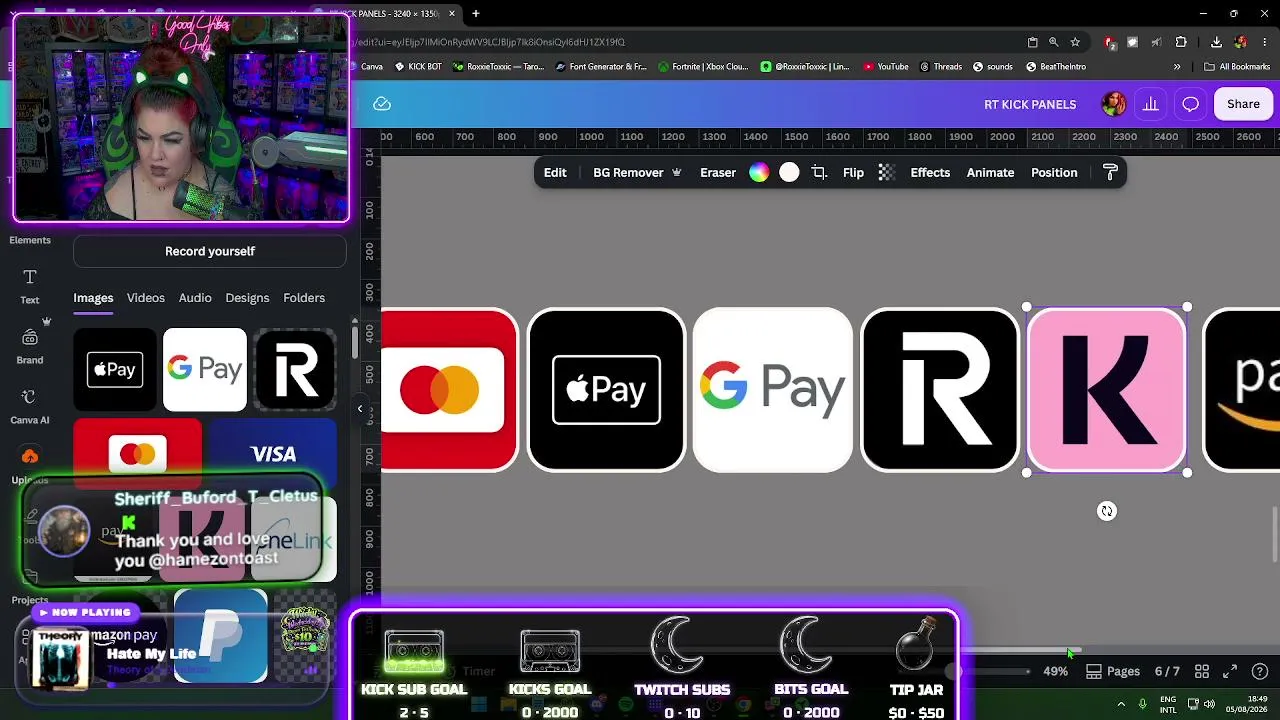This screenshot has height=720, width=1280.
Task: Open the grid view icon
Action: tap(1202, 671)
